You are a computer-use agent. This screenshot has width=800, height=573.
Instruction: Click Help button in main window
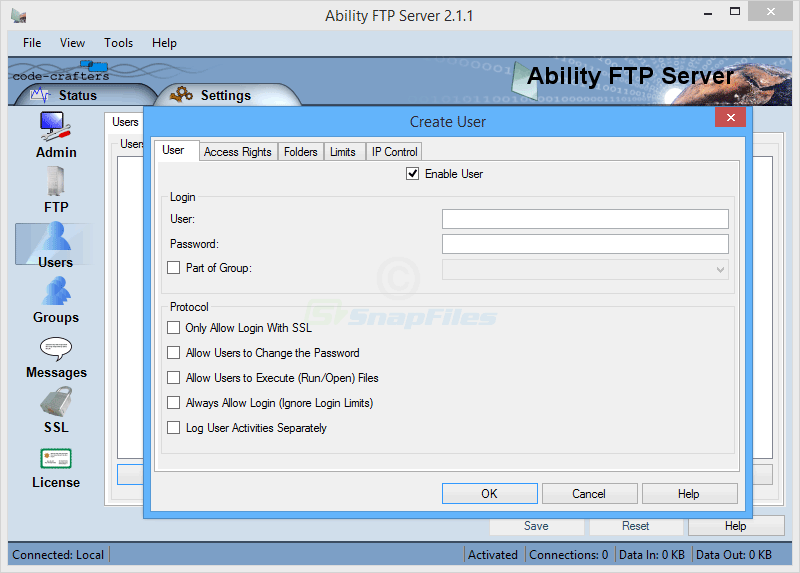coord(736,526)
